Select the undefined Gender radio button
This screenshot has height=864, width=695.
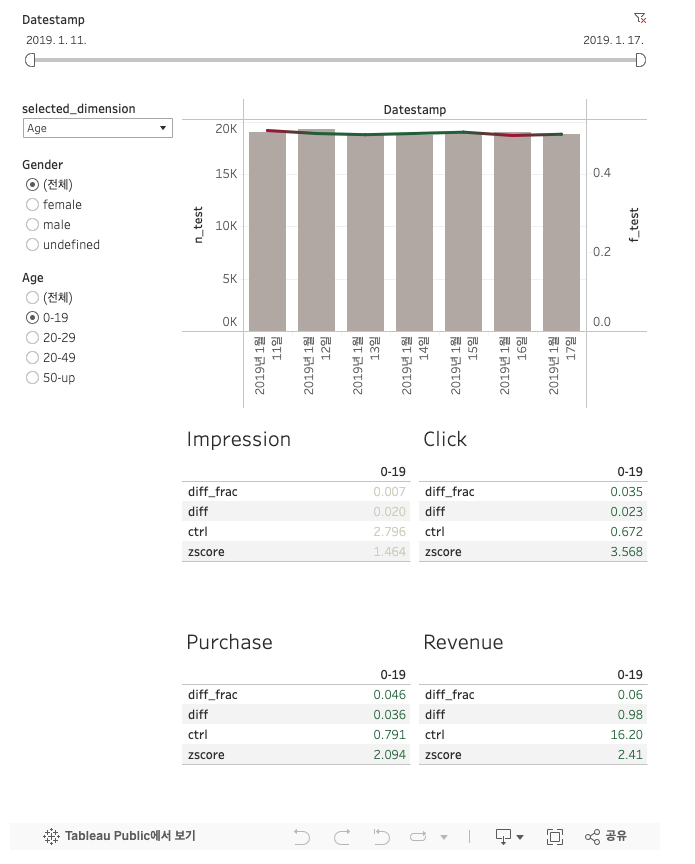(33, 244)
